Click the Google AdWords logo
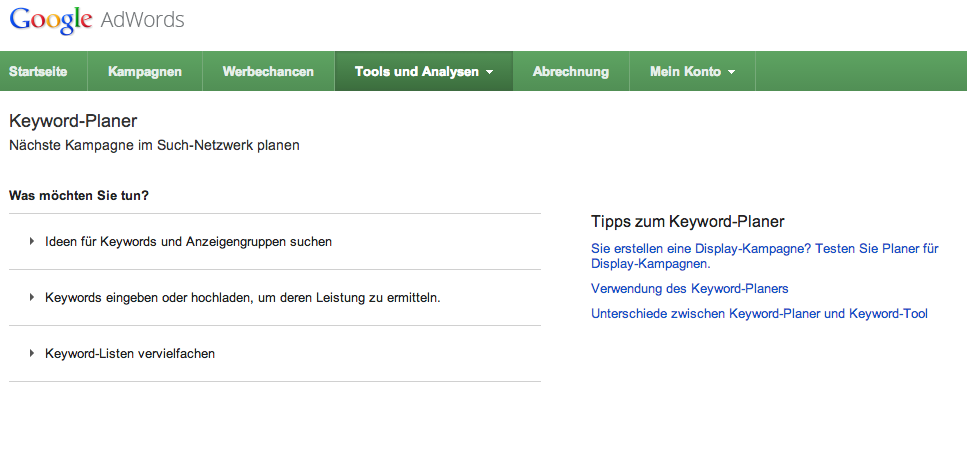 [x=97, y=20]
